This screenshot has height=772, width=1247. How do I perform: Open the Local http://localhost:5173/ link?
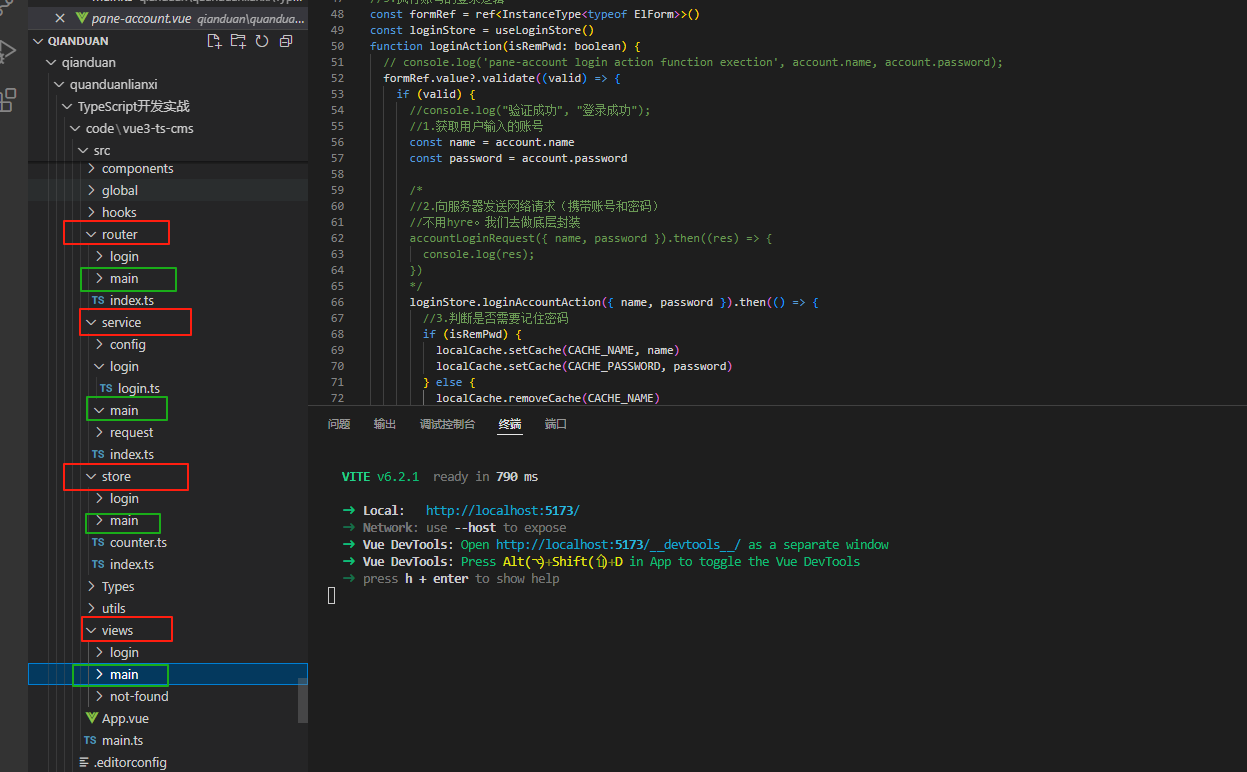[503, 510]
